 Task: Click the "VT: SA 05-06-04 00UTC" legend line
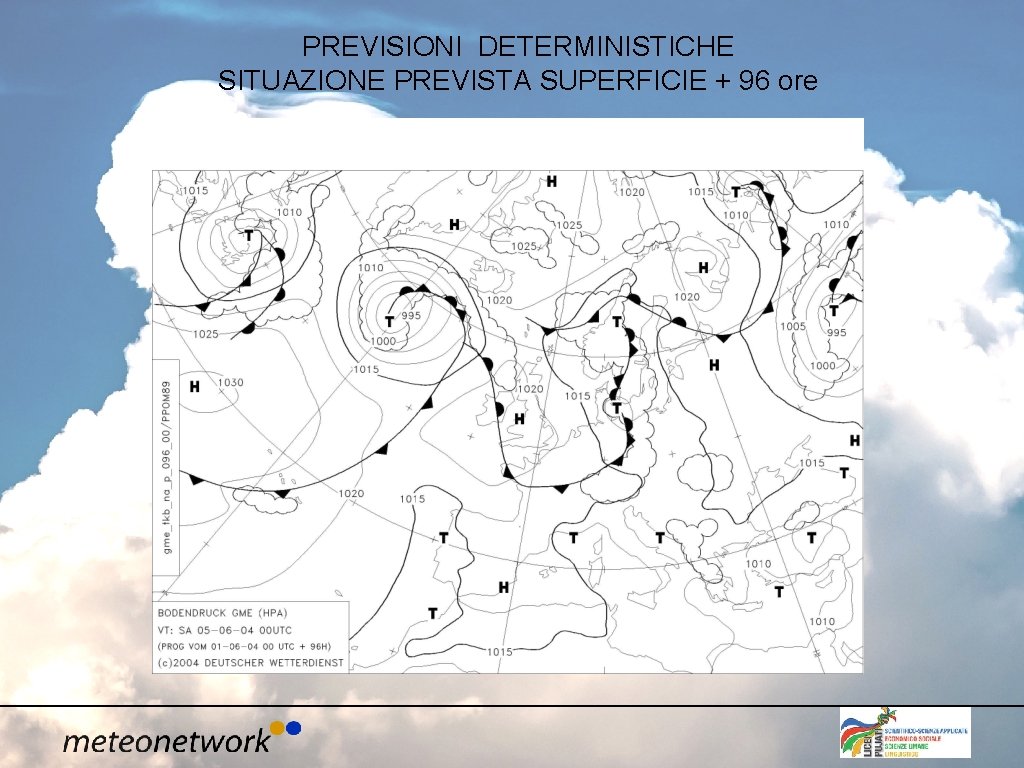(225, 631)
